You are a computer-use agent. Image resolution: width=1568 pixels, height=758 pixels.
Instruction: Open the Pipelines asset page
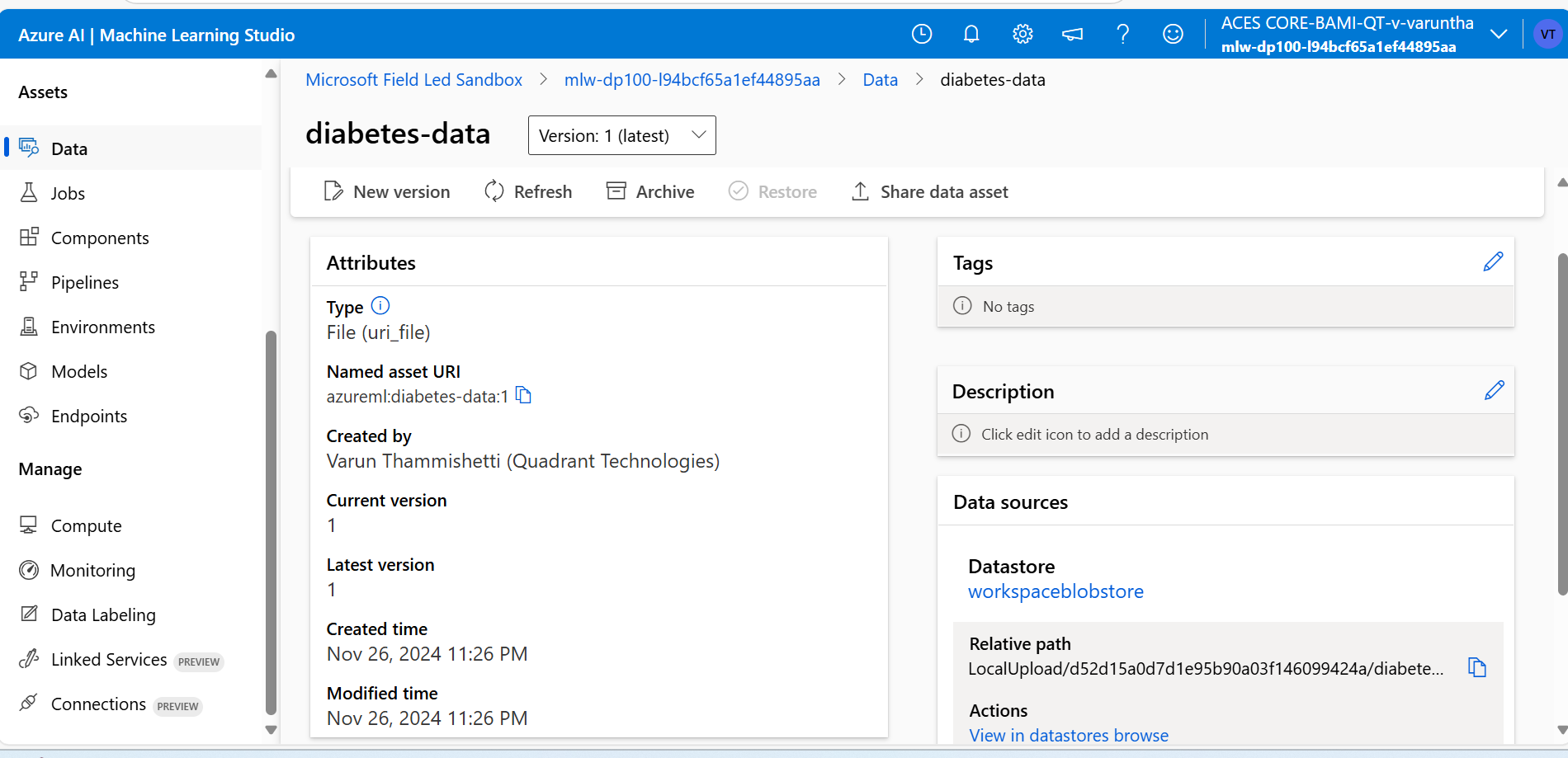pos(85,281)
